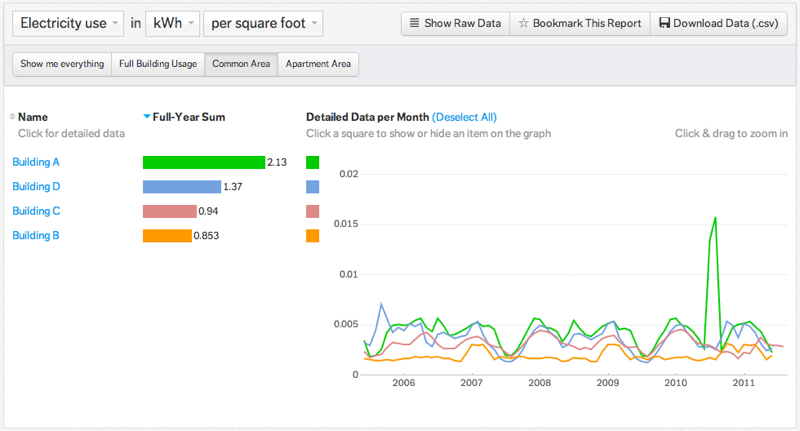This screenshot has width=800, height=431.
Task: Click the Show Raw Data list icon
Action: pos(415,23)
